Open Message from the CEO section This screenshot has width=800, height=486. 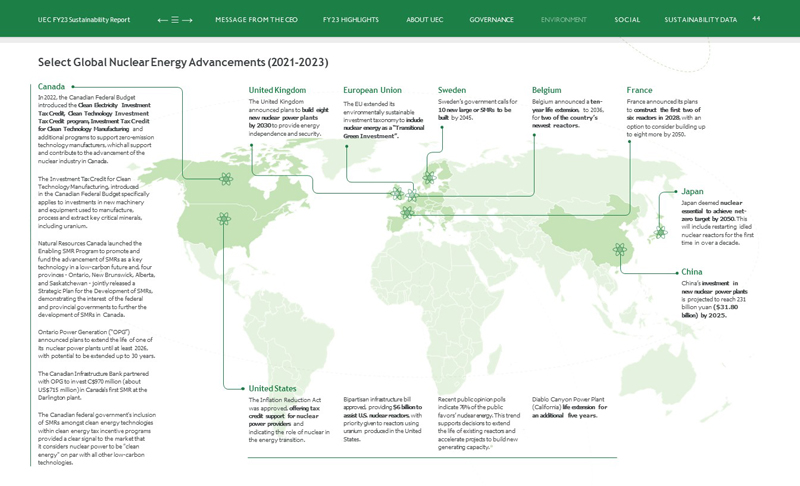point(256,20)
